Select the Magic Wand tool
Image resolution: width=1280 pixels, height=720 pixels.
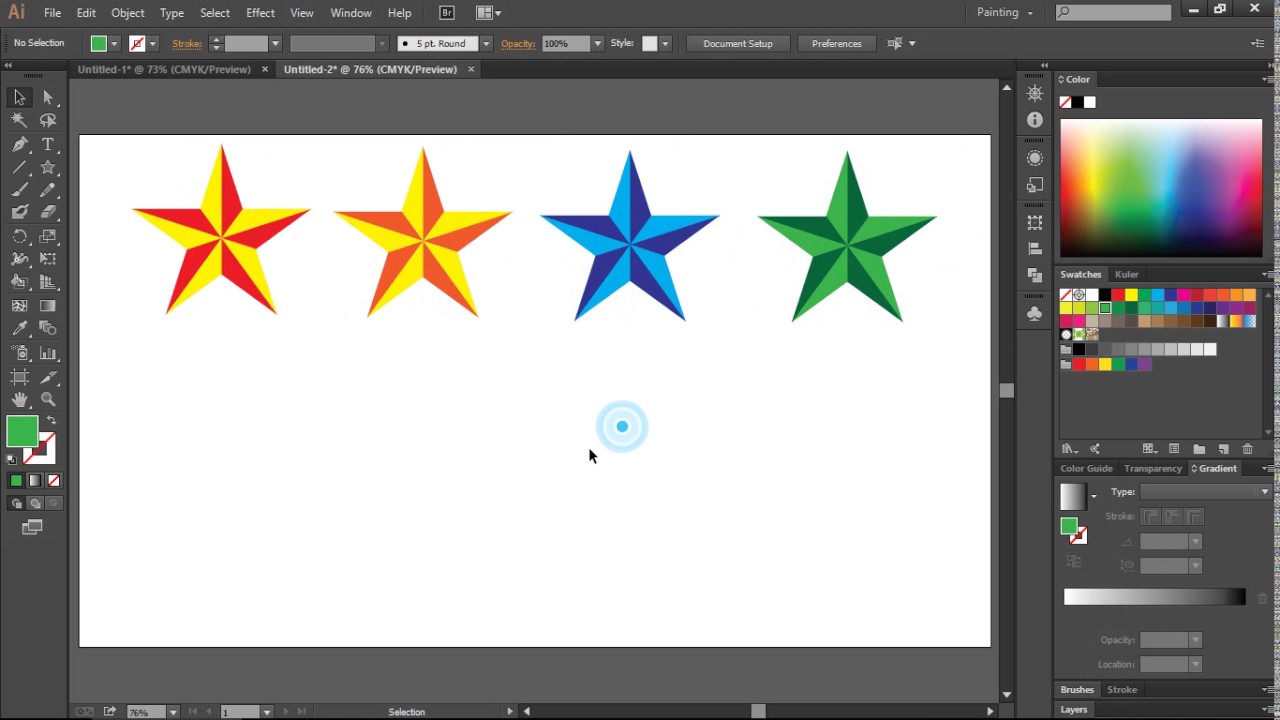(19, 120)
